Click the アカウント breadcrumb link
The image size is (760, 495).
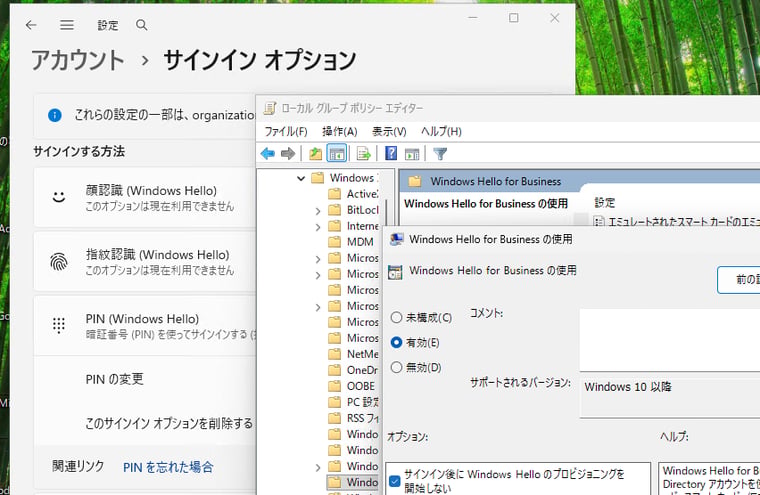coord(78,61)
